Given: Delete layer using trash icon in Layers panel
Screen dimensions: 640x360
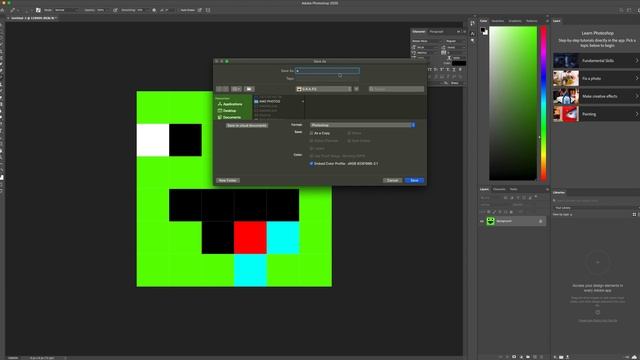Looking at the screenshot, I should tap(541, 357).
